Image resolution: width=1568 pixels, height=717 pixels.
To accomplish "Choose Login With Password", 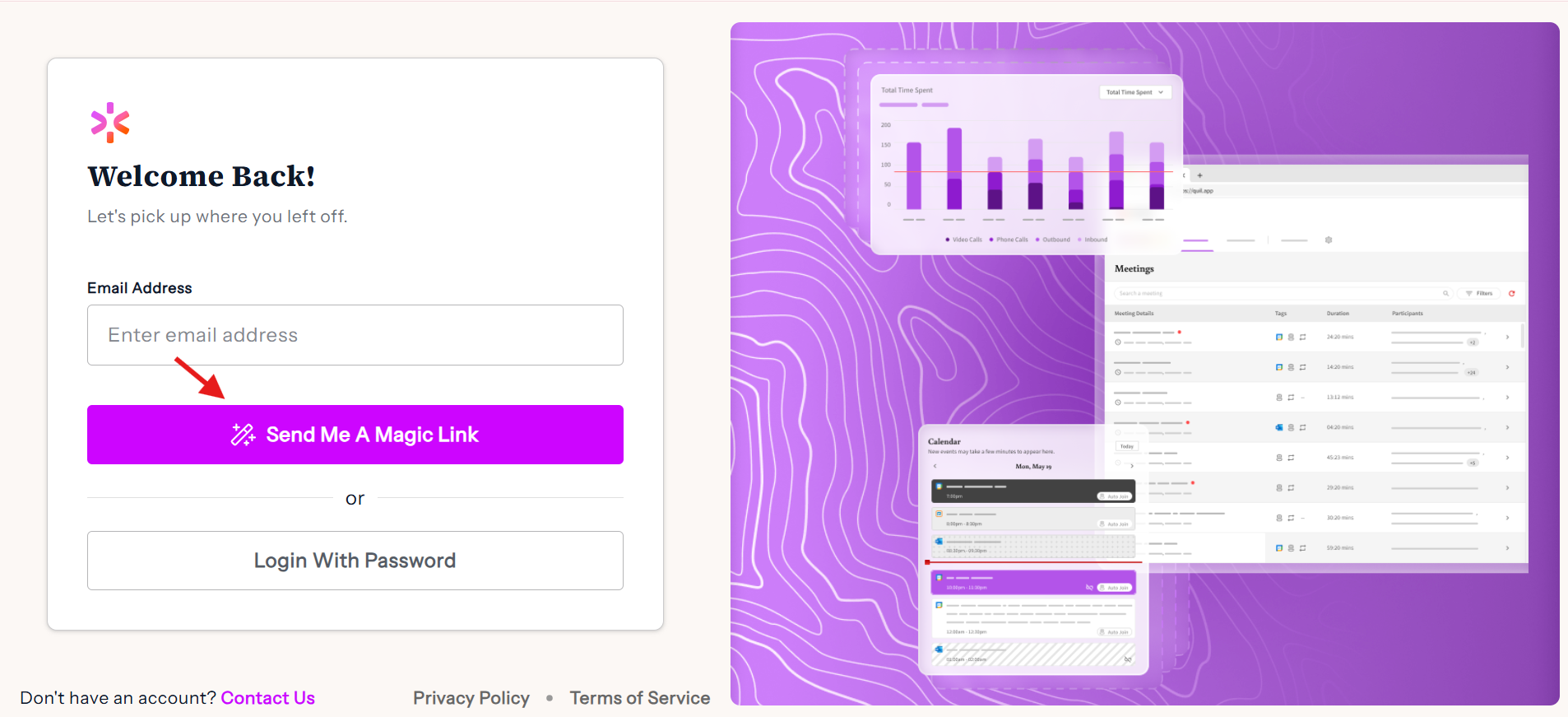I will (355, 561).
